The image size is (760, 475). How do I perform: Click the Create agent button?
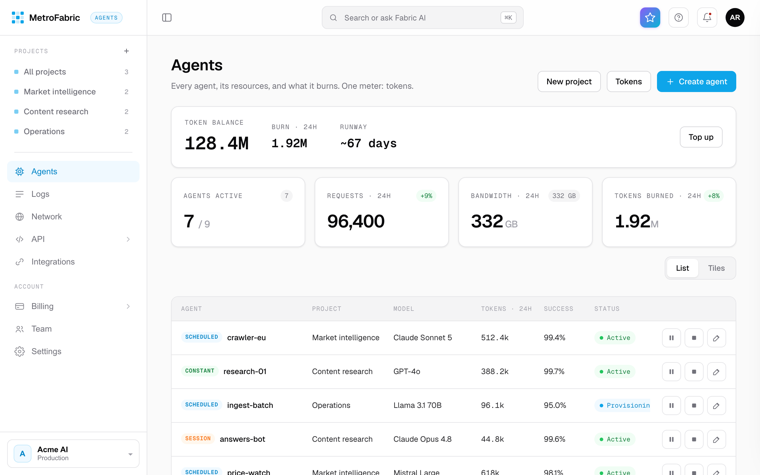(x=696, y=81)
